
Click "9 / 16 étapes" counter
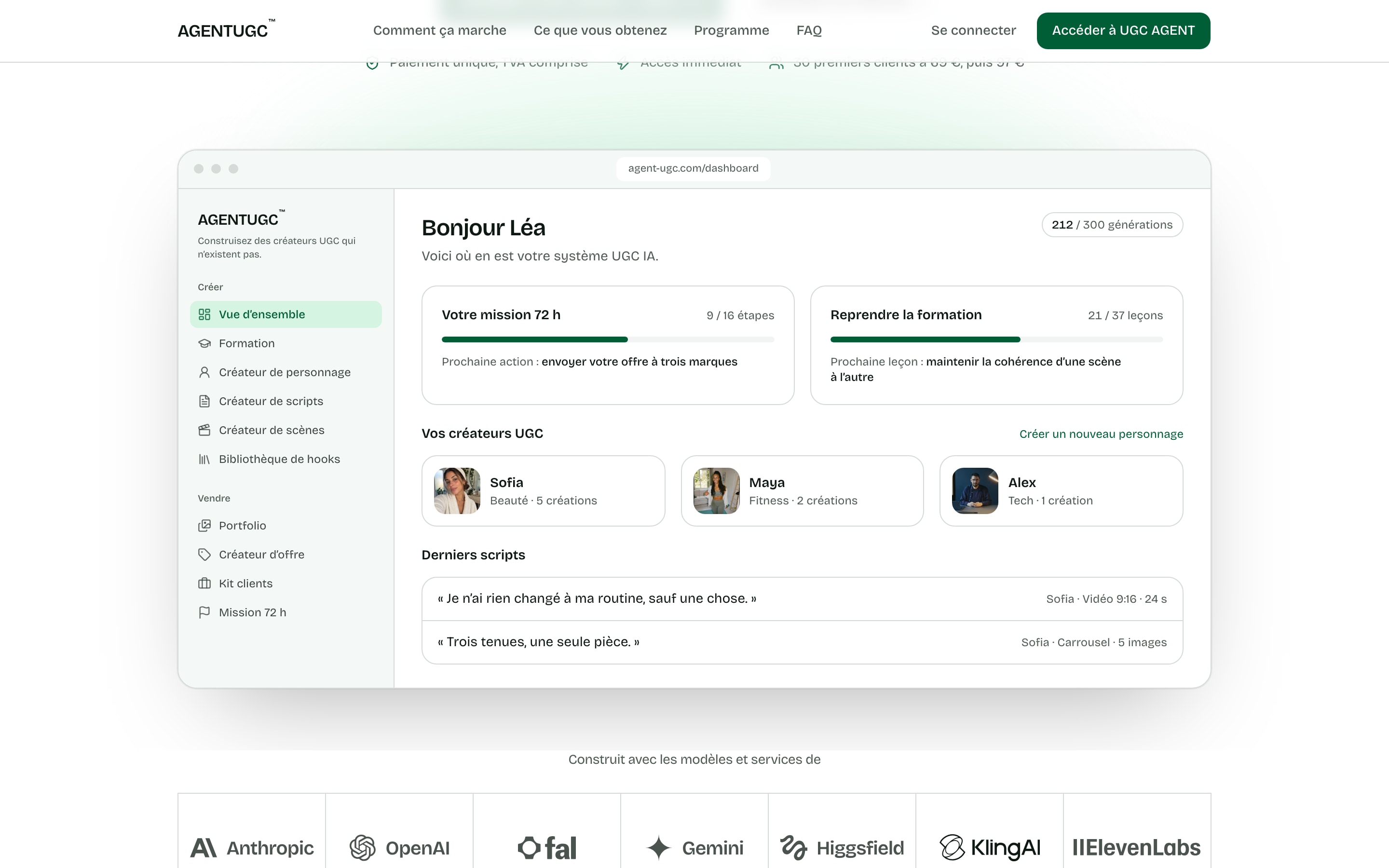(740, 315)
